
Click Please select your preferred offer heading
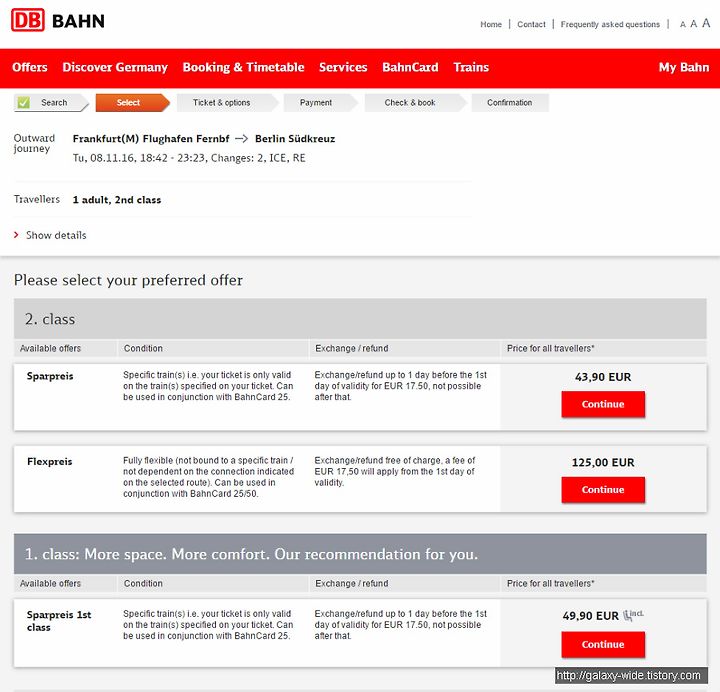[129, 281]
